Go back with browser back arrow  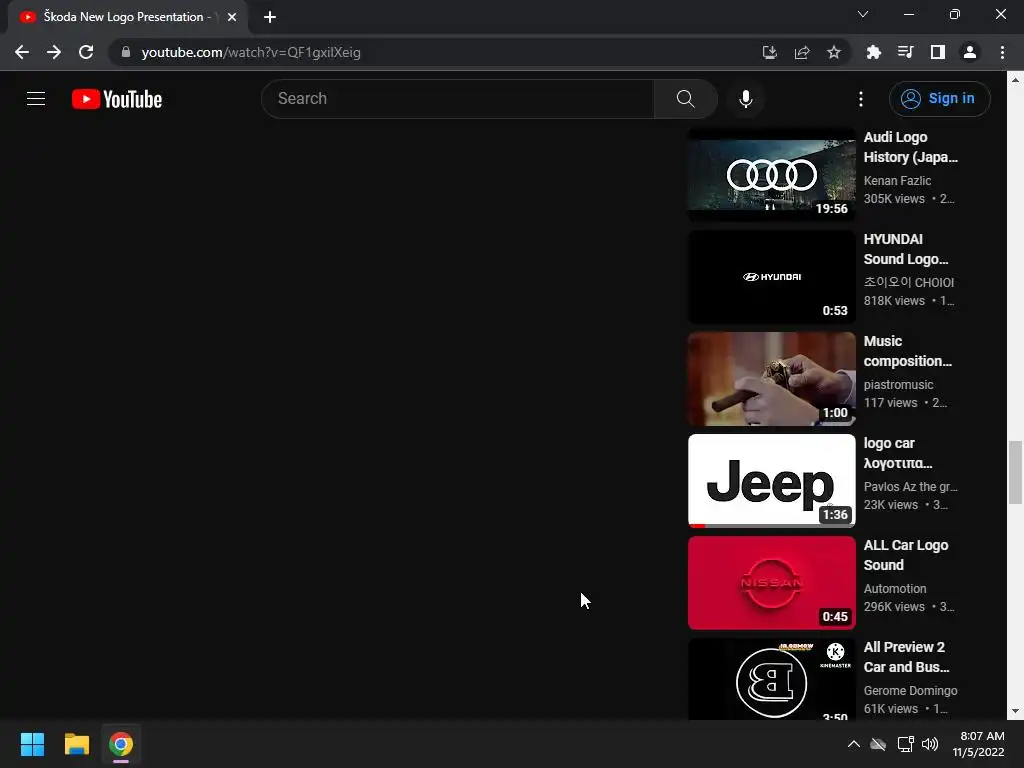tap(22, 52)
